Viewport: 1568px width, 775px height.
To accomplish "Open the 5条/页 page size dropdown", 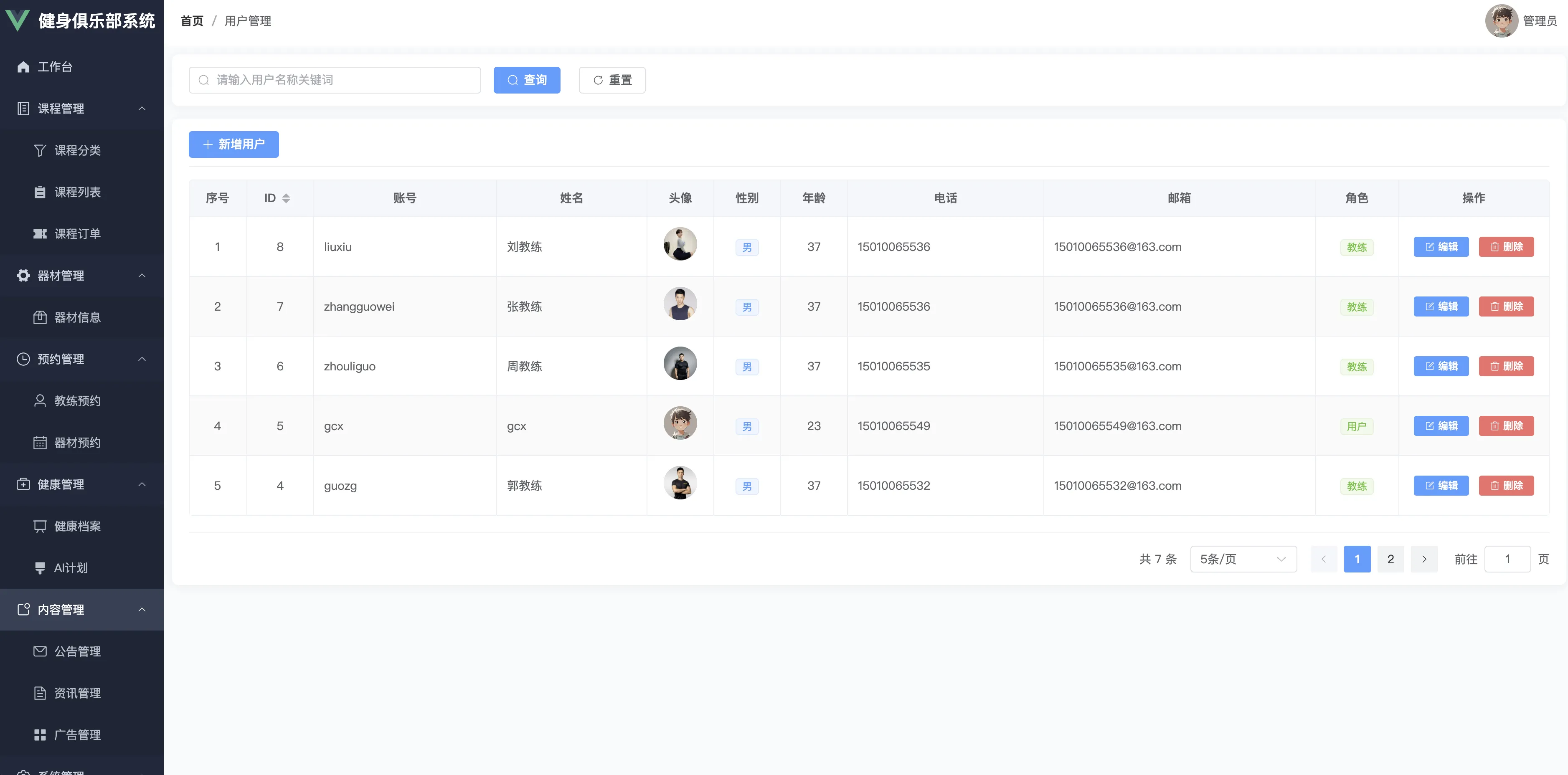I will pos(1242,559).
